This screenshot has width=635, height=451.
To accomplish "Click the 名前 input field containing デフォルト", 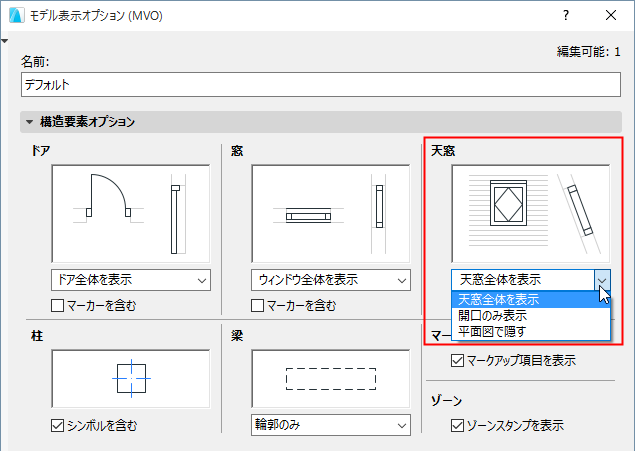I will pos(321,85).
